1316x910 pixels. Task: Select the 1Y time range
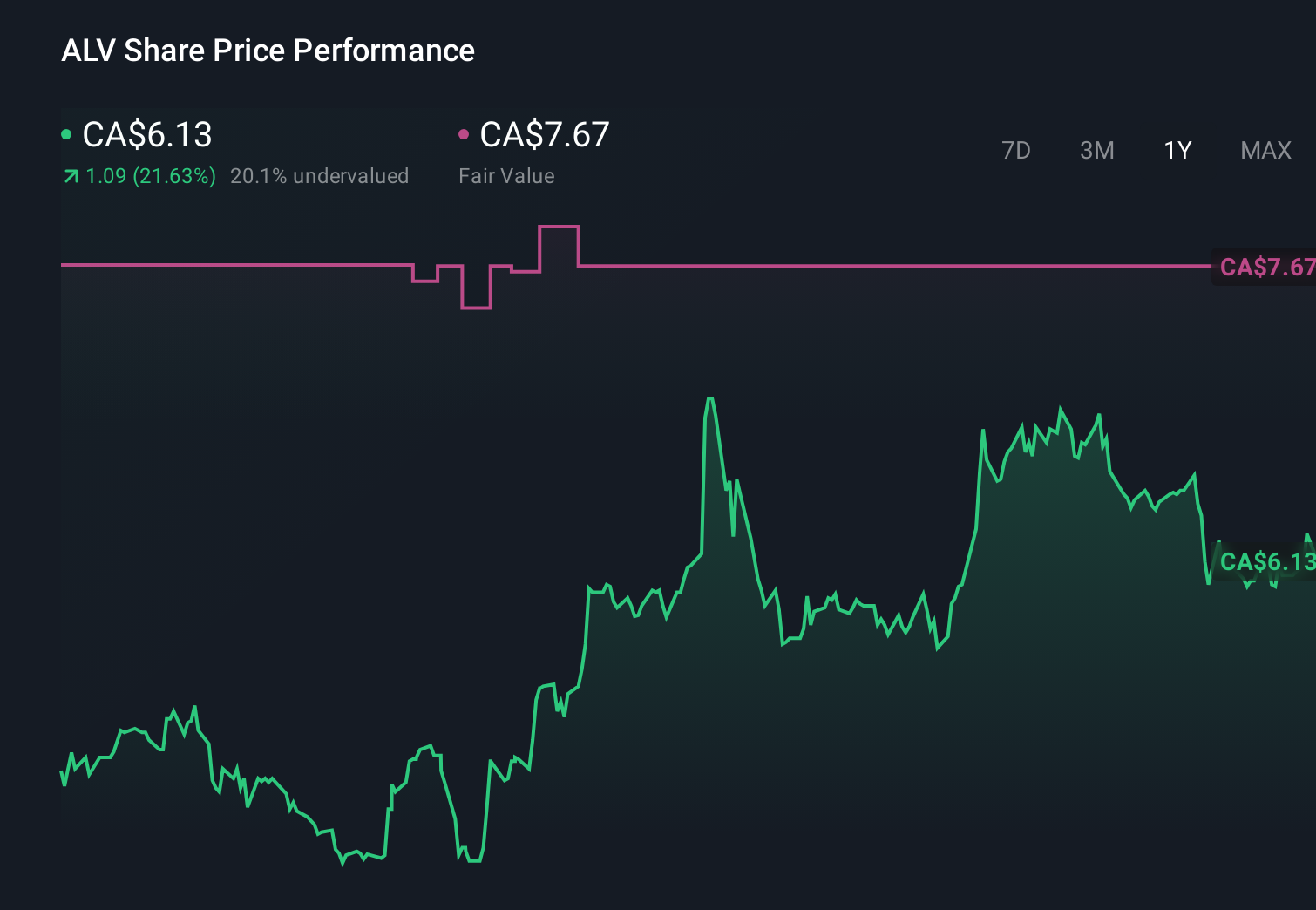coord(1177,150)
